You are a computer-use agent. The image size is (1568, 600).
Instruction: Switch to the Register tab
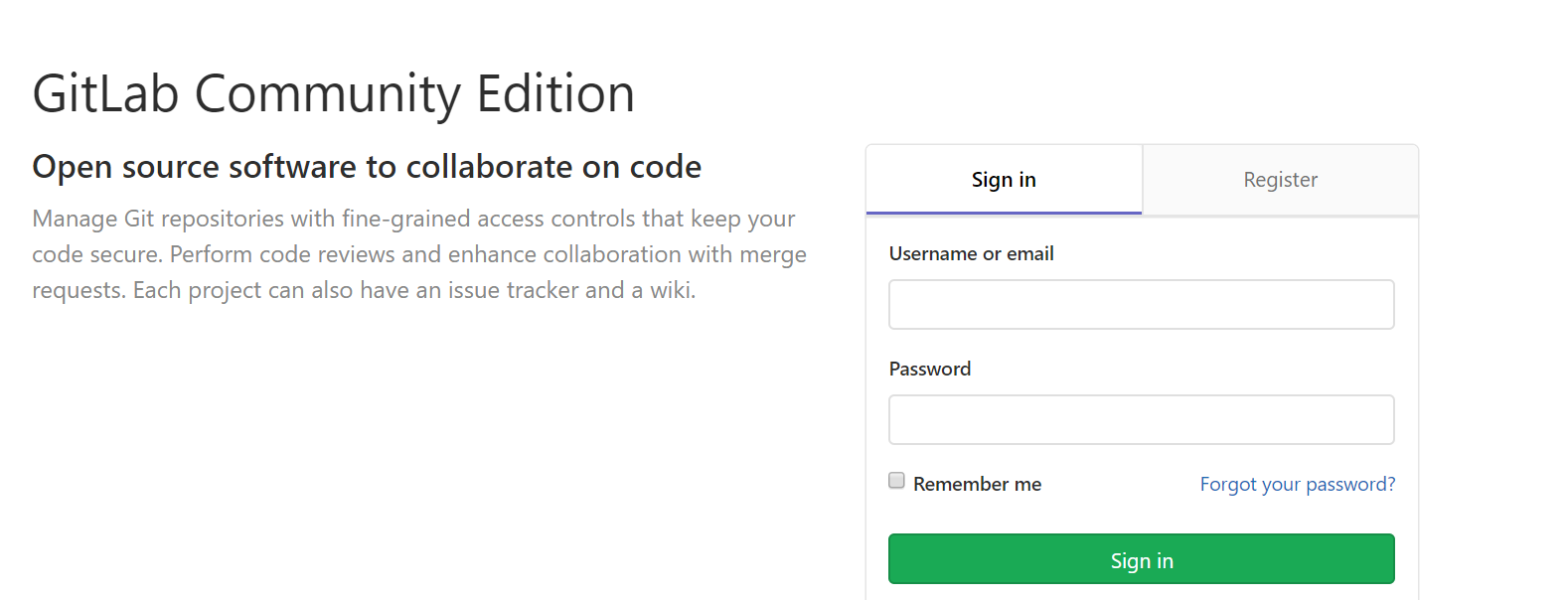(1280, 180)
